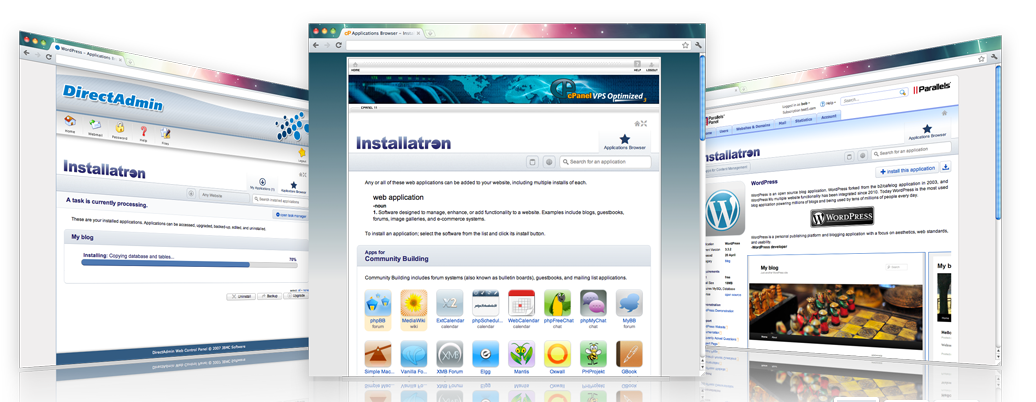The image size is (1036, 402).
Task: Choose the phpFreeChat parrot icon
Action: [x=558, y=302]
